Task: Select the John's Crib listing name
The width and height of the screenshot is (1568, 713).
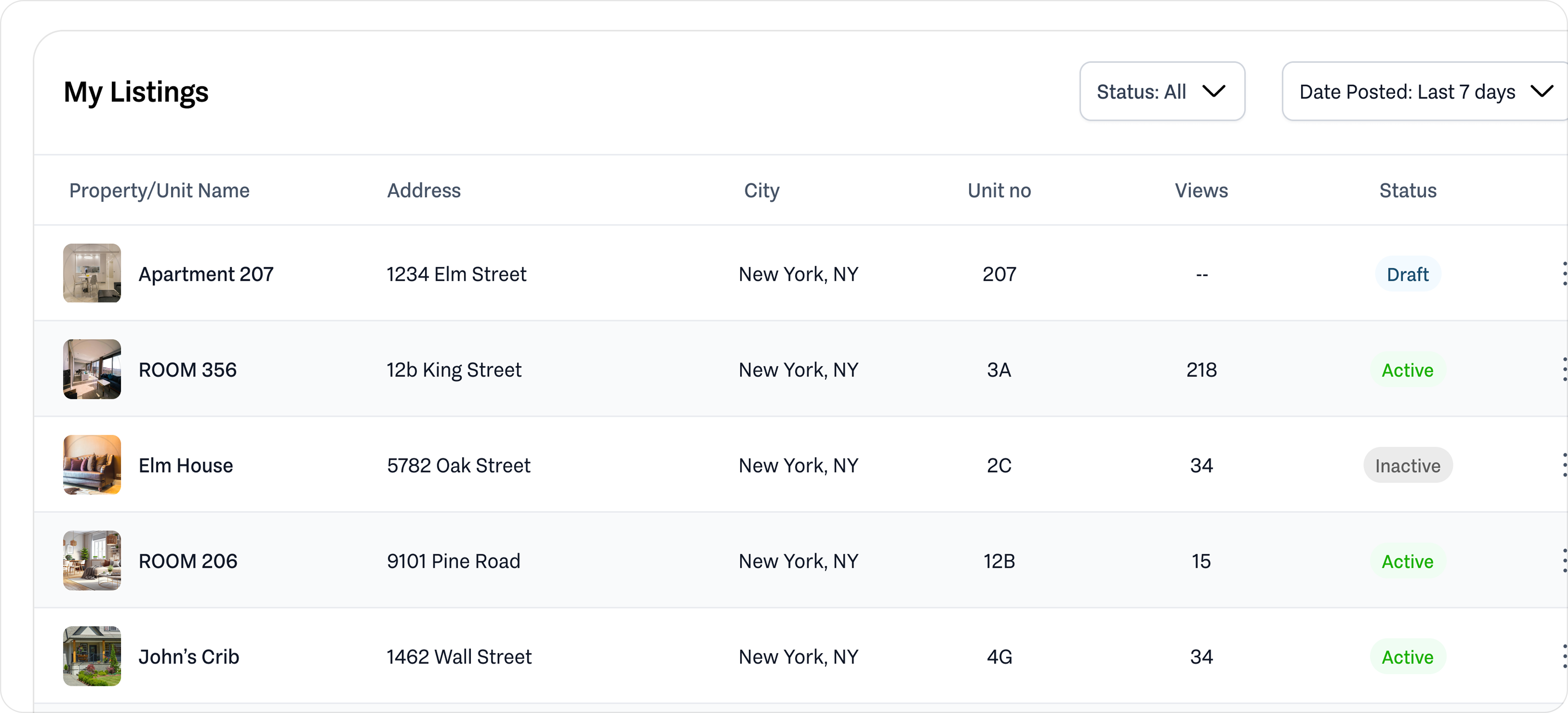Action: [x=189, y=656]
